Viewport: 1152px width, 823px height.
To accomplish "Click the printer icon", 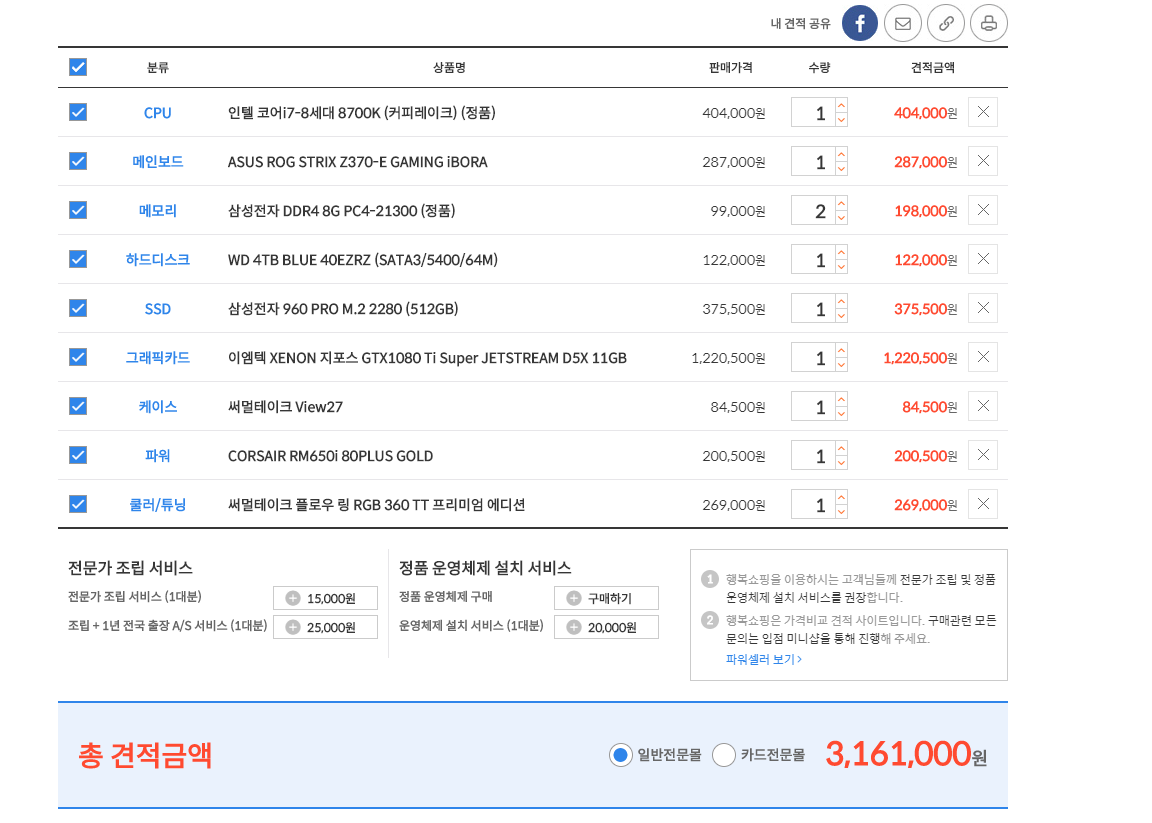I will 989,23.
